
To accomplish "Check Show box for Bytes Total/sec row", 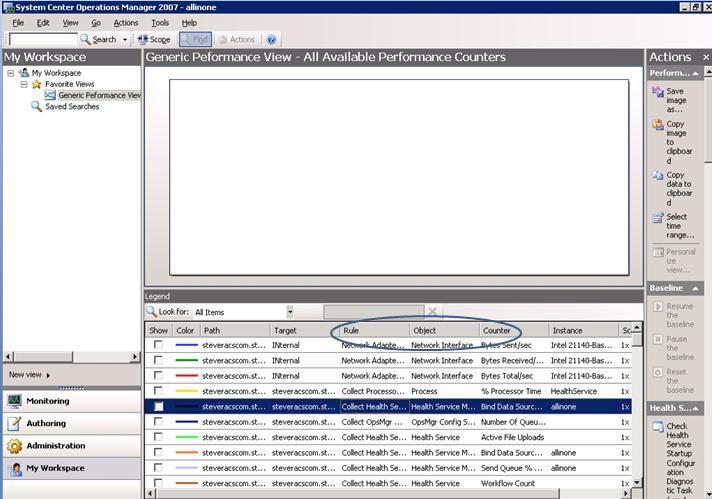I will click(x=158, y=375).
